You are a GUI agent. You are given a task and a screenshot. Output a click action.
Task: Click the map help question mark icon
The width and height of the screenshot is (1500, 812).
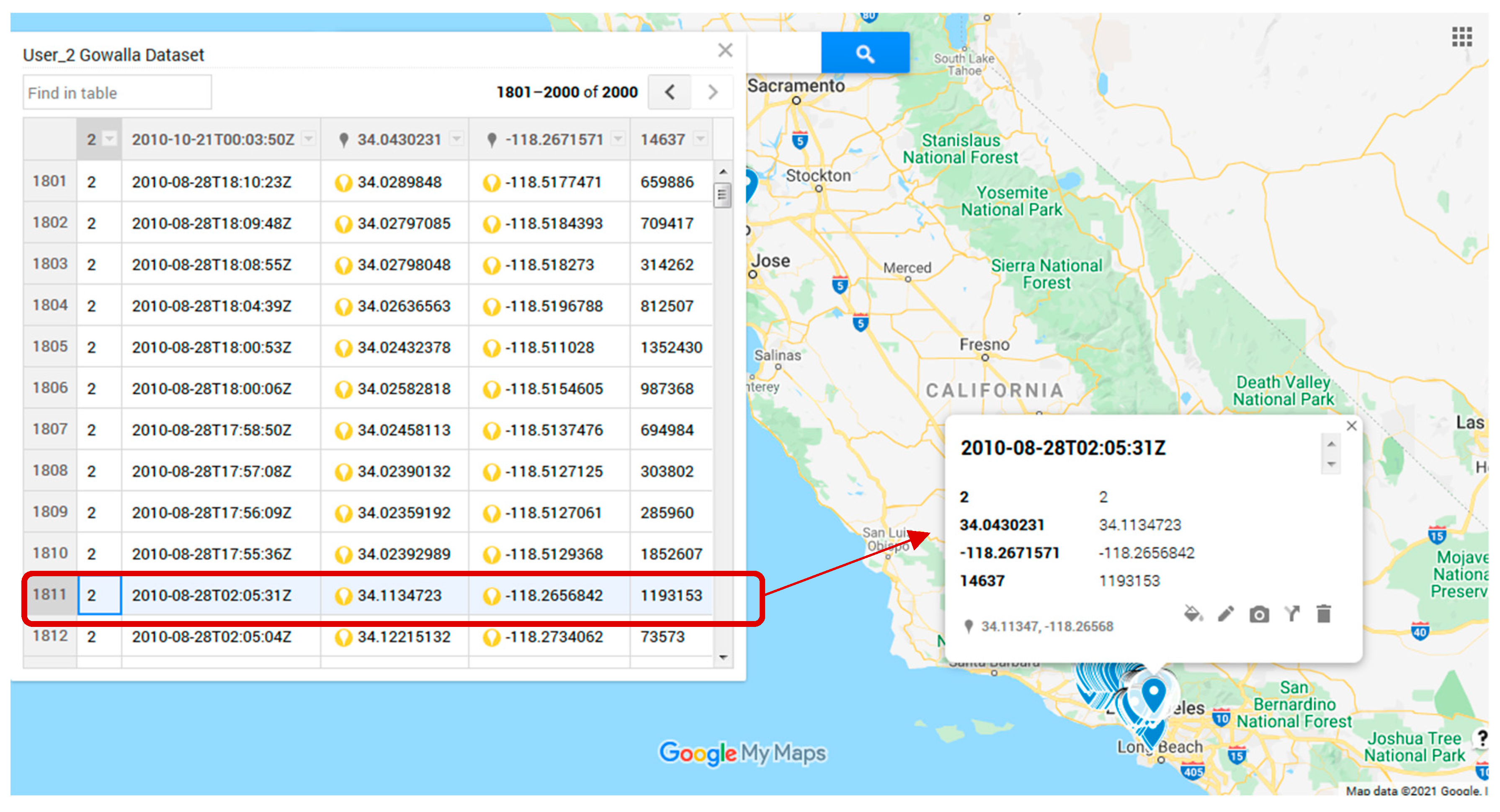(1482, 739)
